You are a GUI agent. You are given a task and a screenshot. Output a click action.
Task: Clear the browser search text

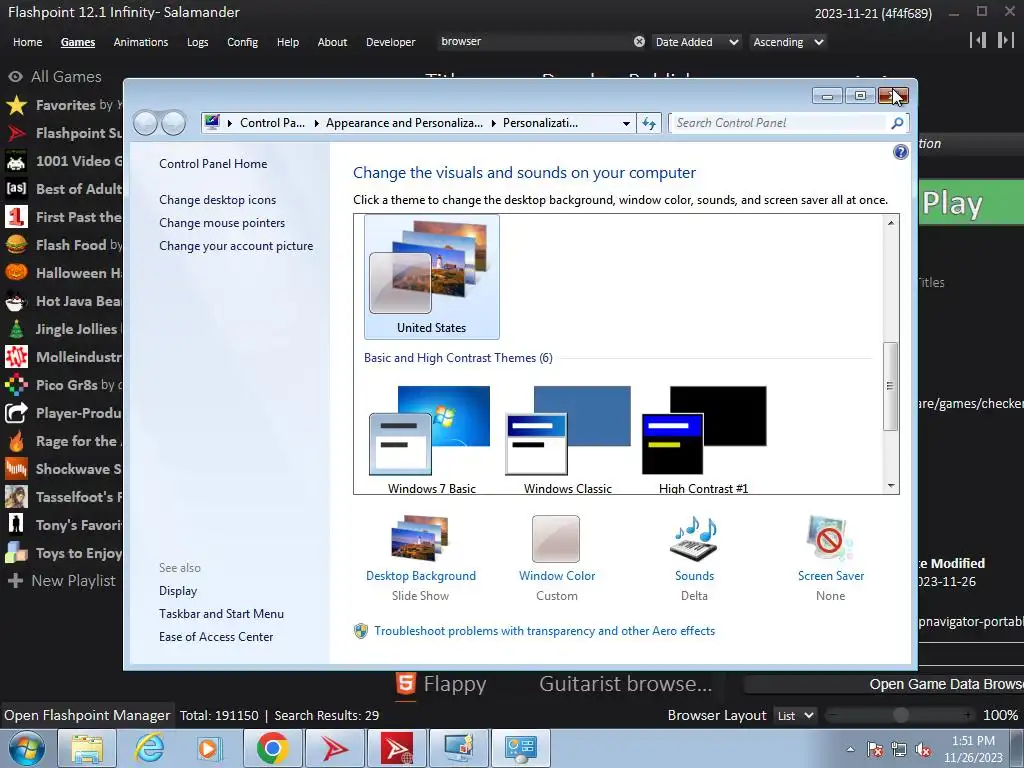pyautogui.click(x=639, y=42)
